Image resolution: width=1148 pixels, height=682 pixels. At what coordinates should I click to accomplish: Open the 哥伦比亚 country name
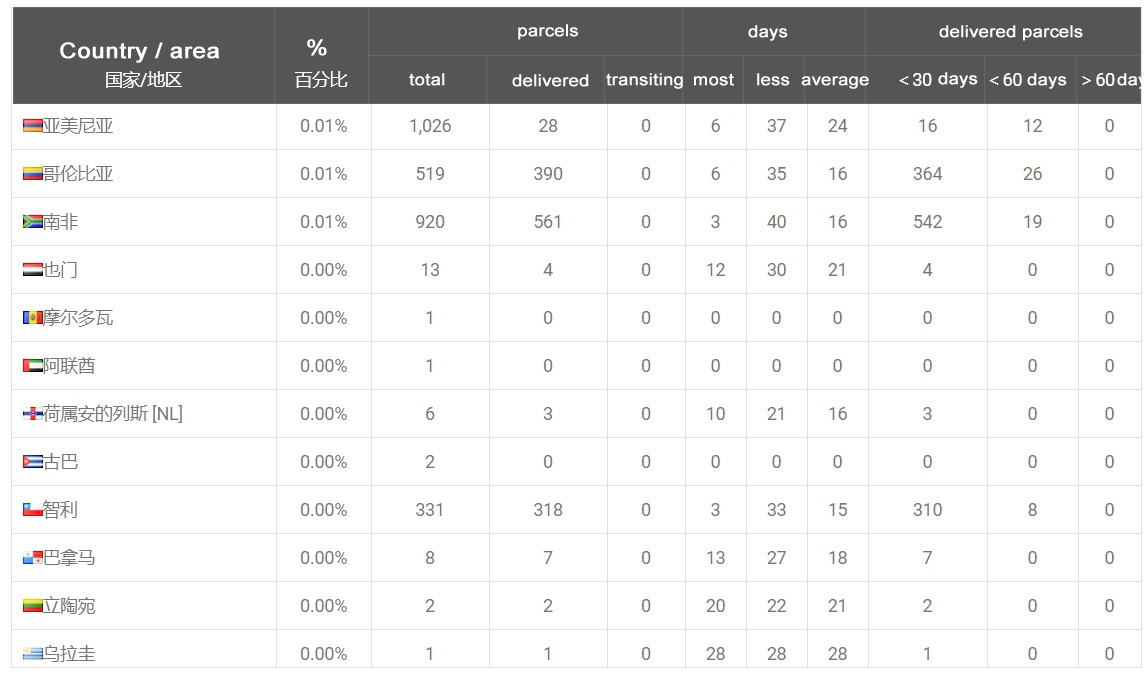click(78, 174)
